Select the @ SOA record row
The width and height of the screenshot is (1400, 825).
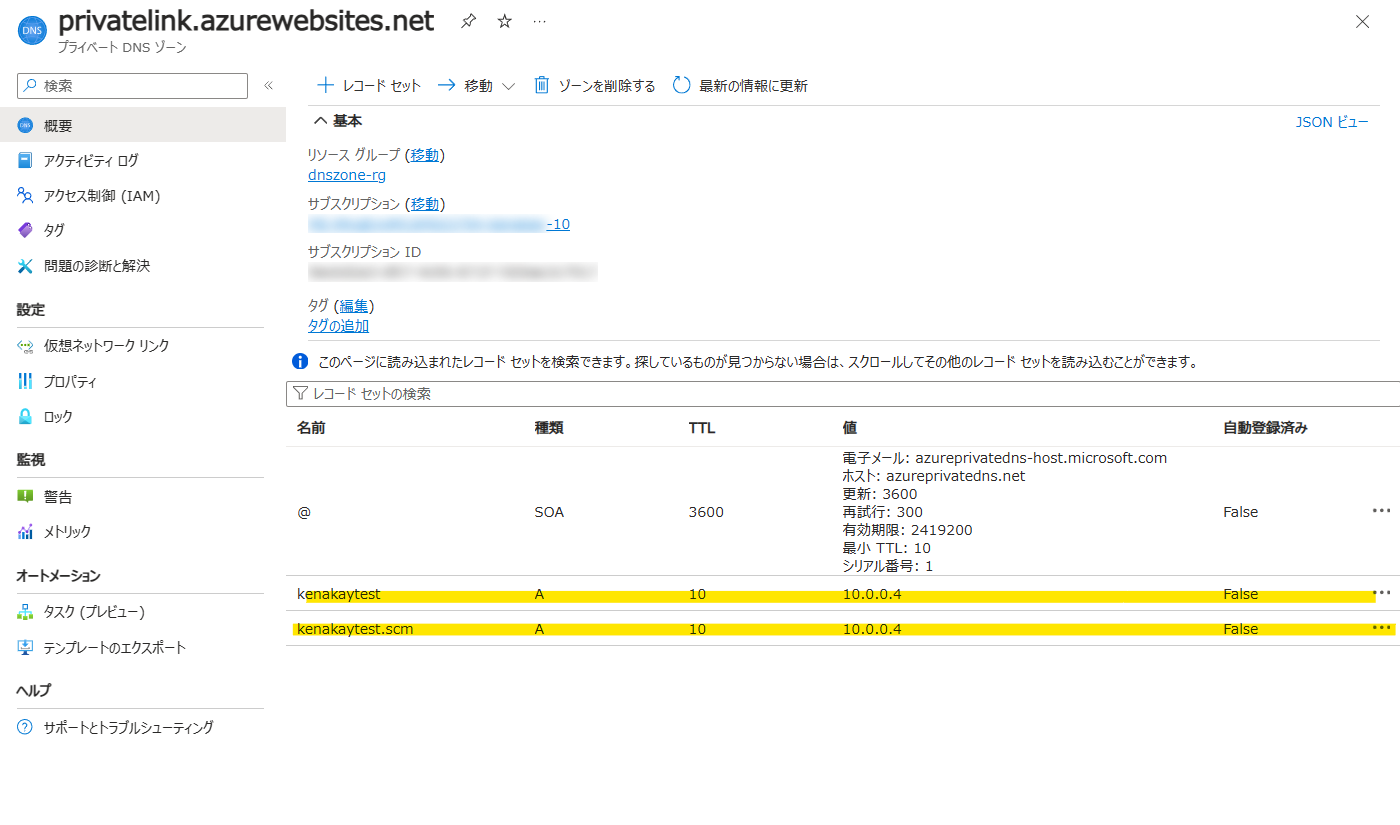[843, 511]
